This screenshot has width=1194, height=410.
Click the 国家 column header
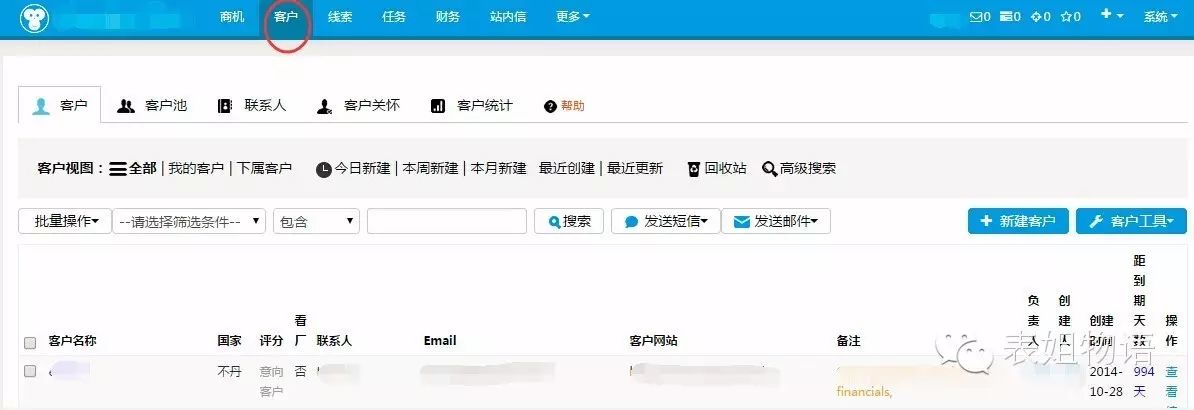pyautogui.click(x=229, y=341)
